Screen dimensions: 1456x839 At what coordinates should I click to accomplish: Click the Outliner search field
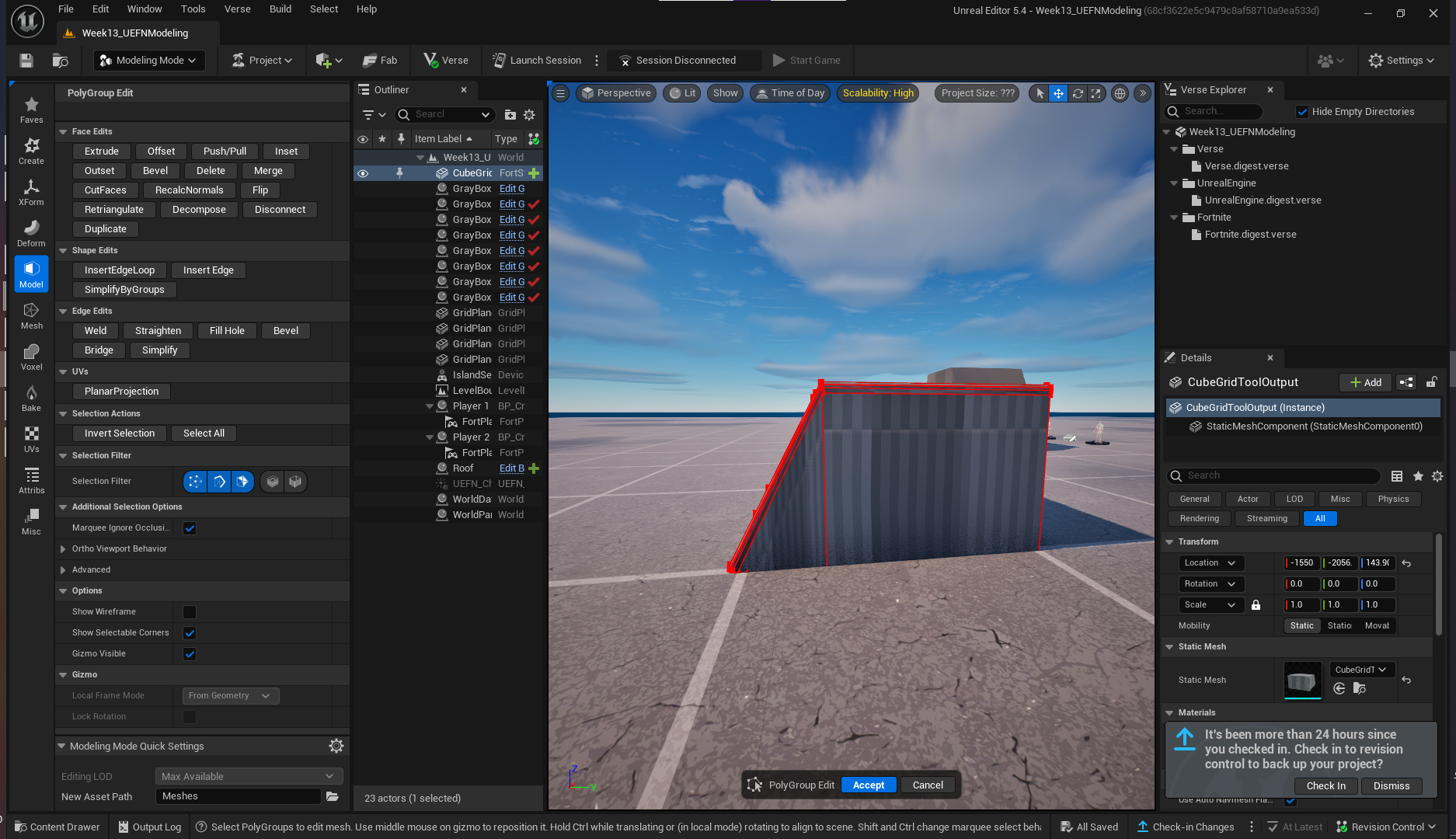pyautogui.click(x=445, y=115)
